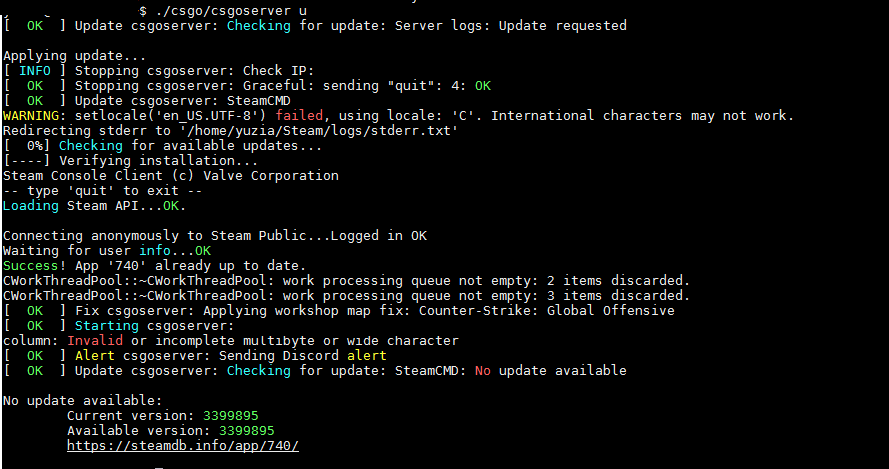Image resolution: width=889 pixels, height=469 pixels.
Task: Select the 'No update available:' heading
Action: 82,400
